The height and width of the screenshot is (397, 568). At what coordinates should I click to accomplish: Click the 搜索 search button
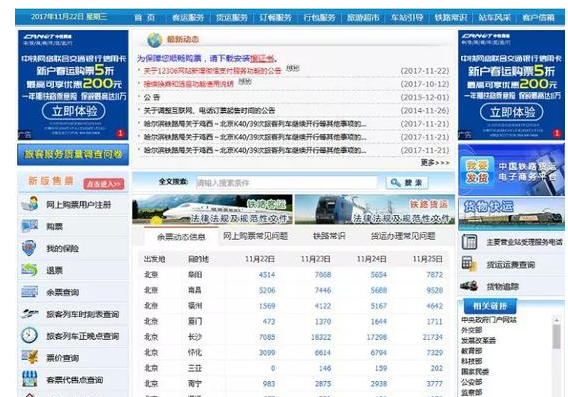click(407, 183)
